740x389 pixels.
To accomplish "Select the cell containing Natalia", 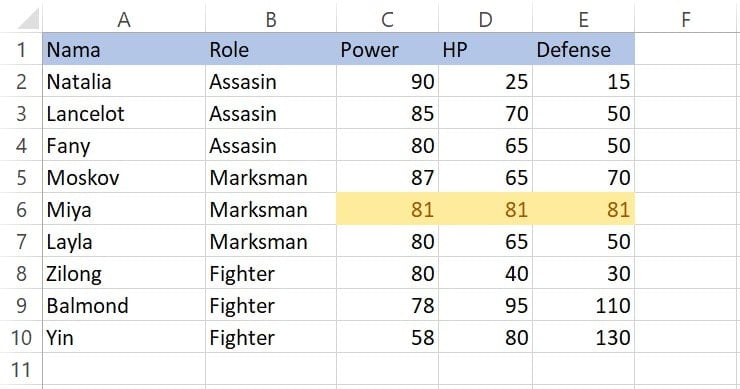I will (x=124, y=81).
